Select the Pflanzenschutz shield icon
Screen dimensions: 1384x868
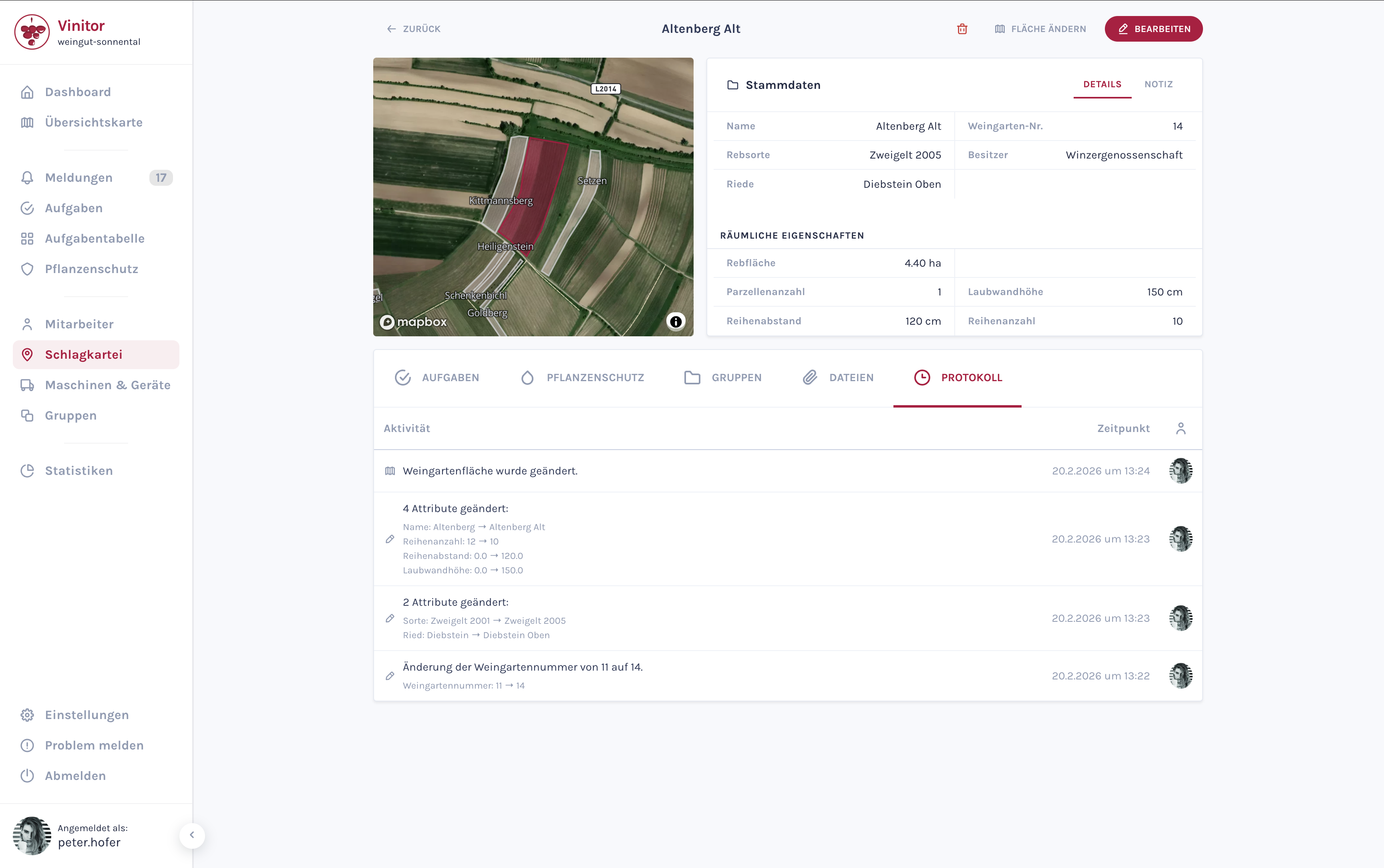tap(27, 269)
